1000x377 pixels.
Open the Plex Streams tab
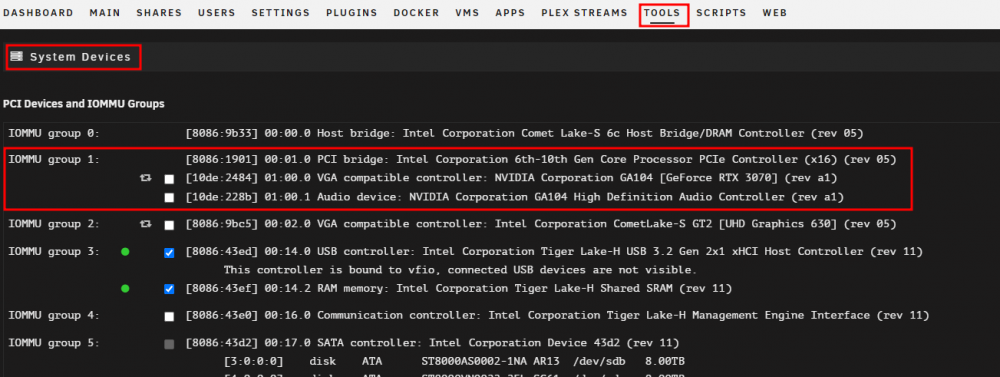584,13
